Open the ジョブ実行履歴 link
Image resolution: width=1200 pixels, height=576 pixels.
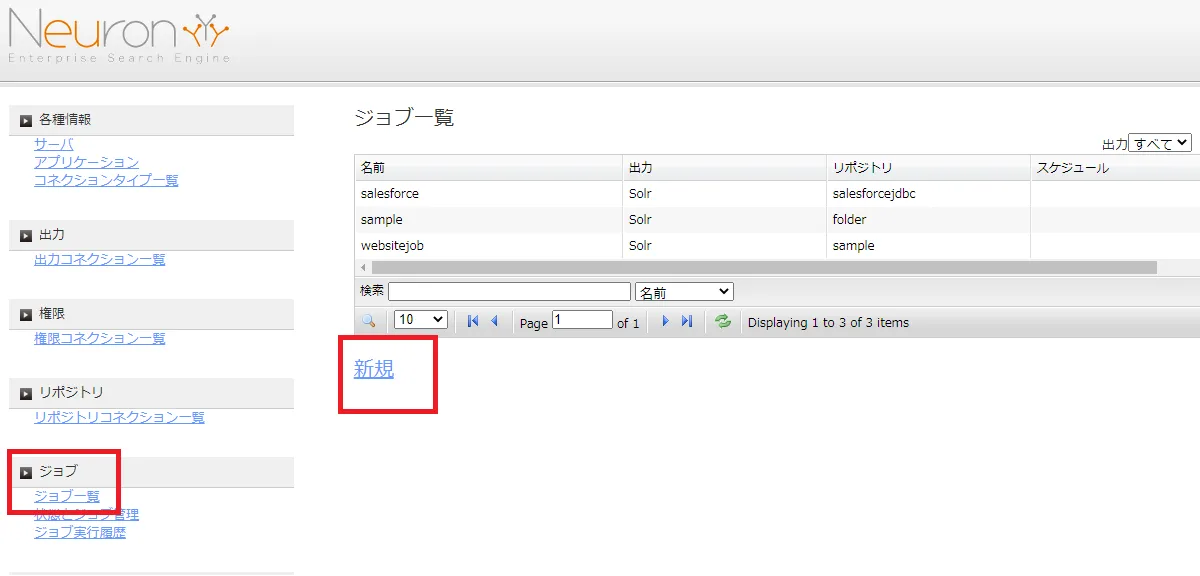coord(80,532)
